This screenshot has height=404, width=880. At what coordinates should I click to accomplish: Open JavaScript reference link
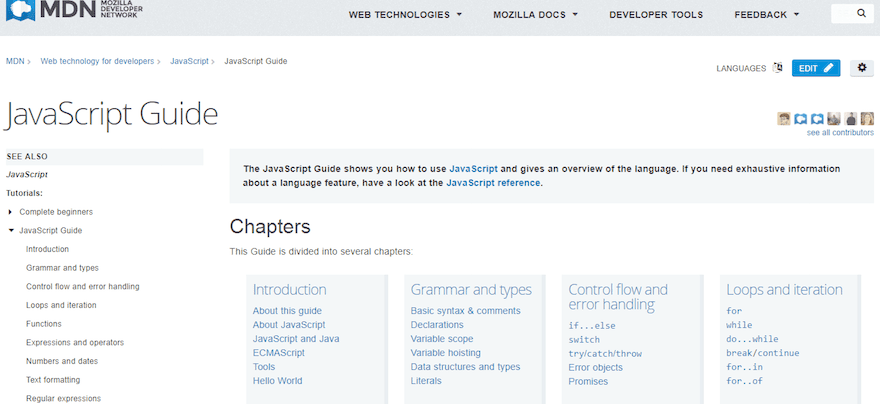pyautogui.click(x=493, y=183)
